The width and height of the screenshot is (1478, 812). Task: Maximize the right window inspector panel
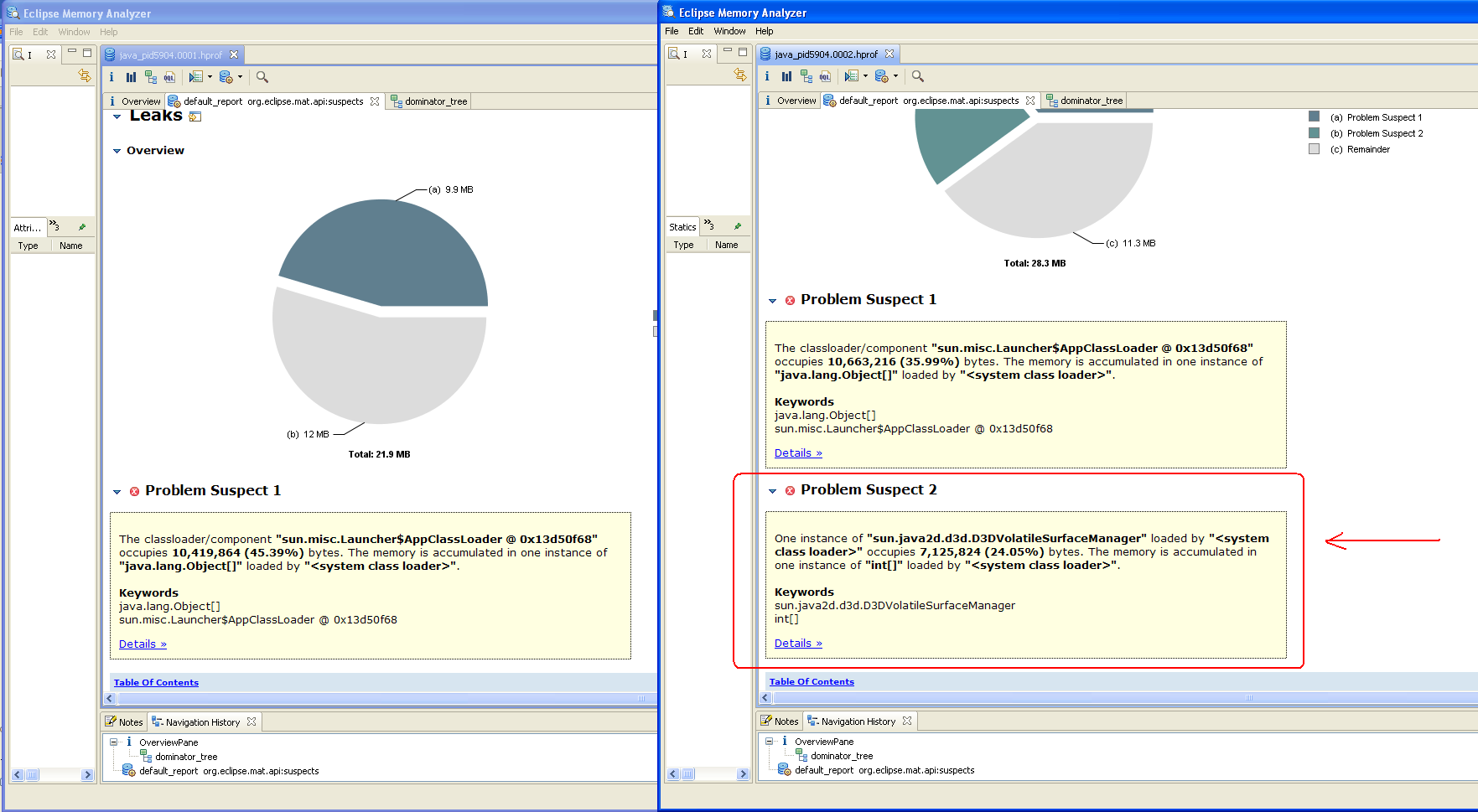click(743, 52)
